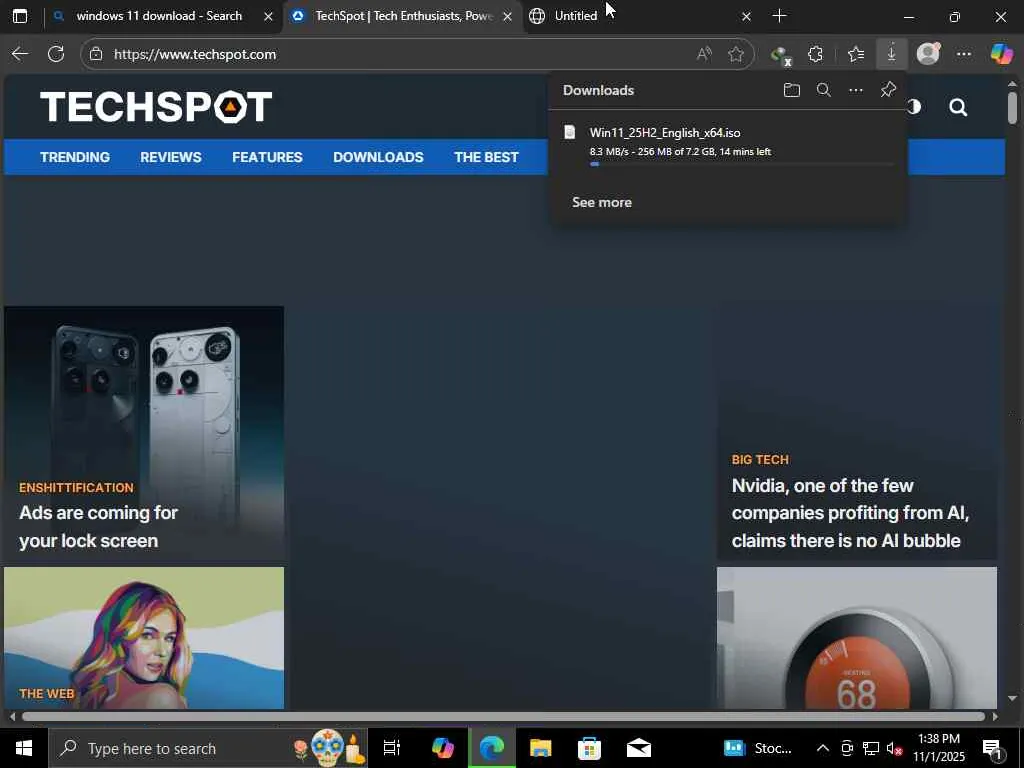Open the tab actions menu icon
The image size is (1024, 768).
[20, 16]
